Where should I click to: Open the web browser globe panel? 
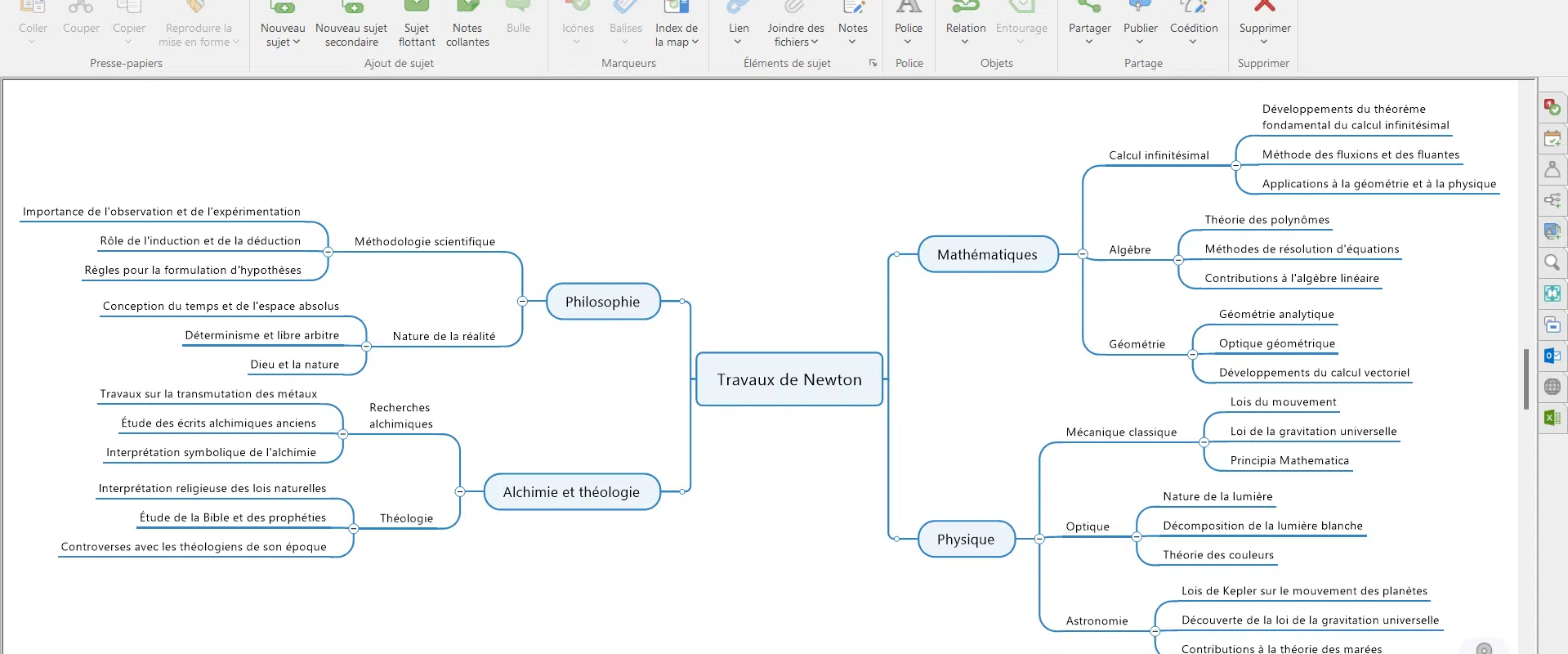(1552, 387)
